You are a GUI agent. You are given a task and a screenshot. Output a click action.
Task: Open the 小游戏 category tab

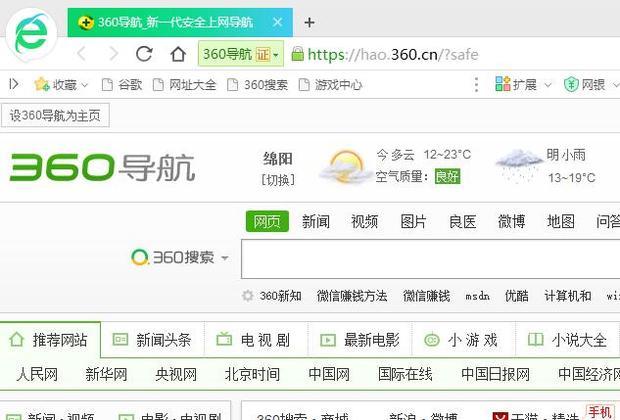[x=461, y=340]
